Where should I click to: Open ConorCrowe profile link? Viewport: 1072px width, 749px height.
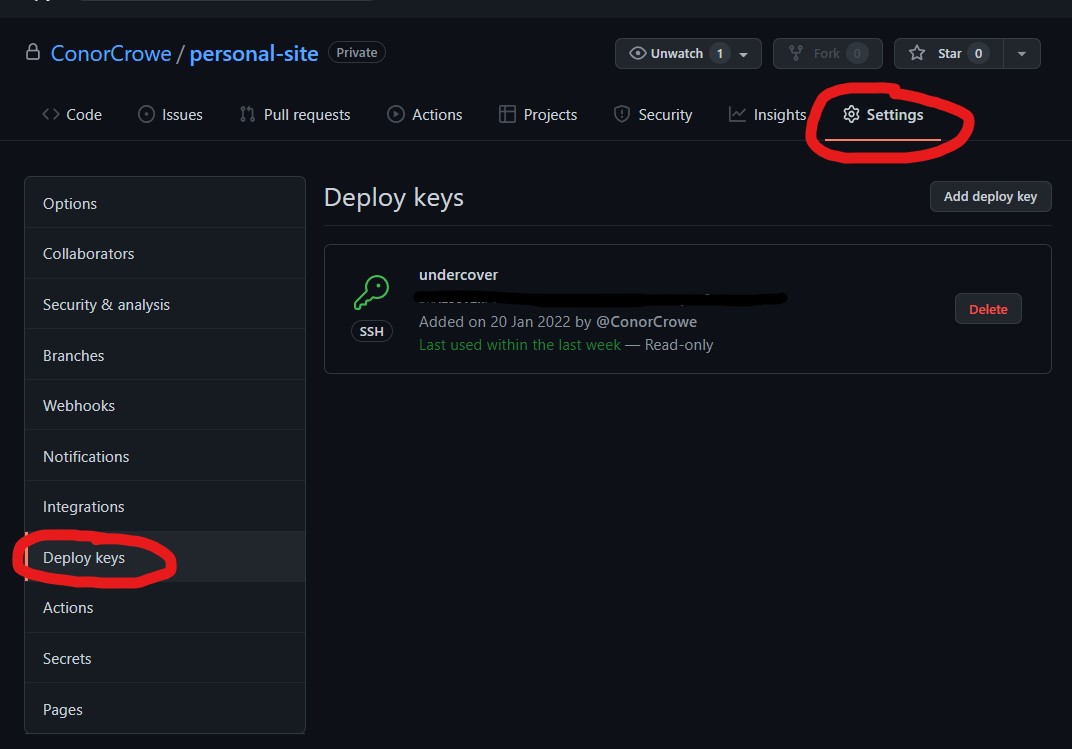[x=111, y=53]
